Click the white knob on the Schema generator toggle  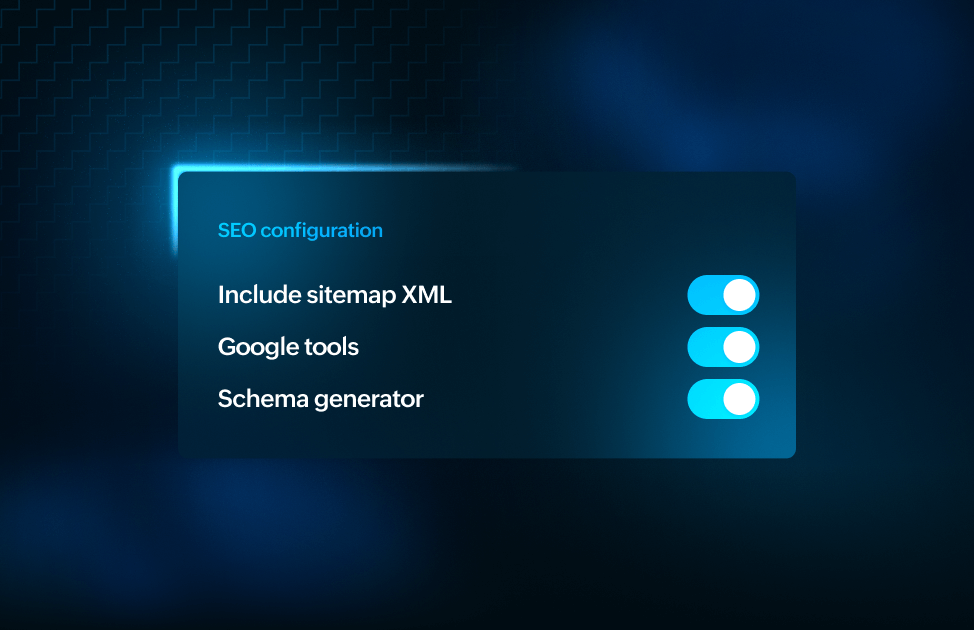coord(739,399)
